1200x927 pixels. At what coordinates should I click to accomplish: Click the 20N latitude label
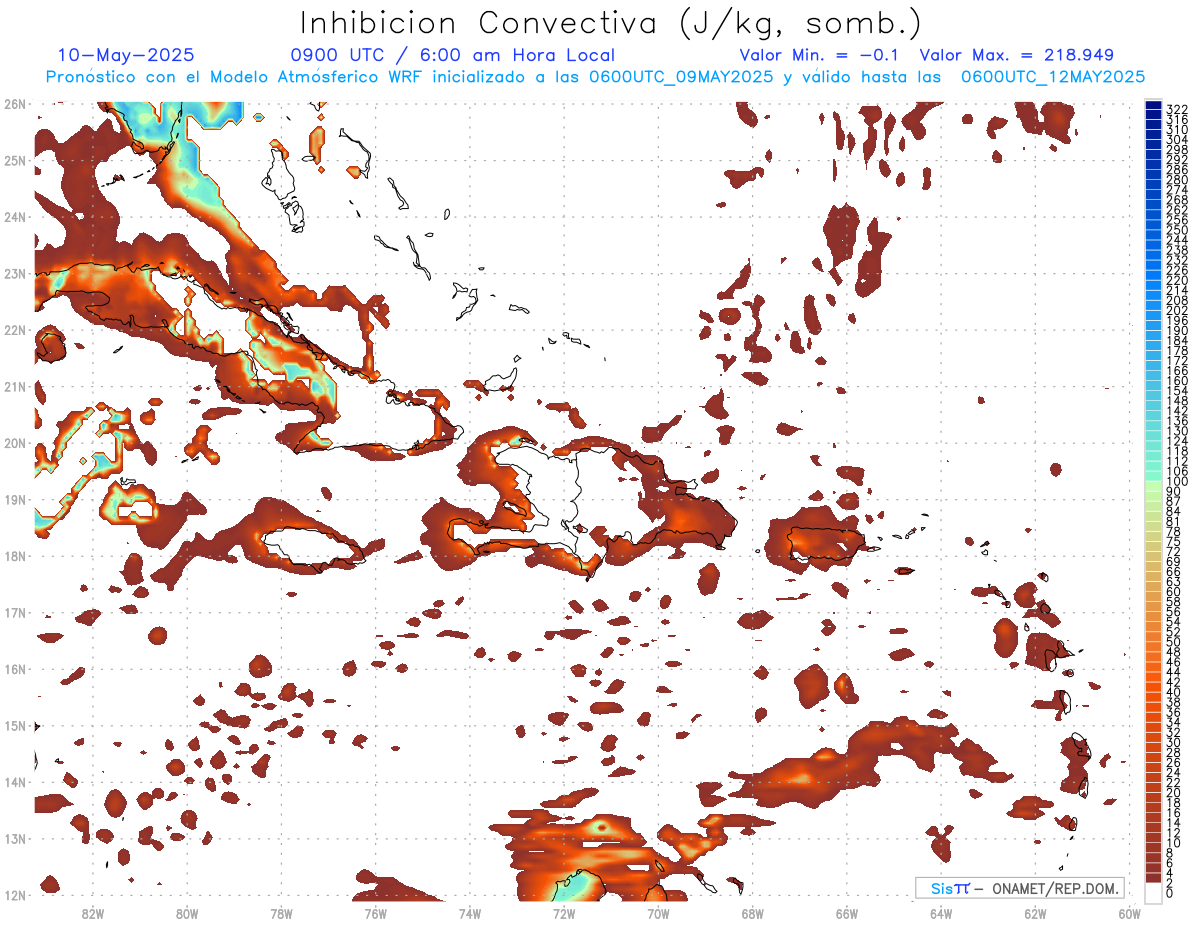pyautogui.click(x=15, y=443)
